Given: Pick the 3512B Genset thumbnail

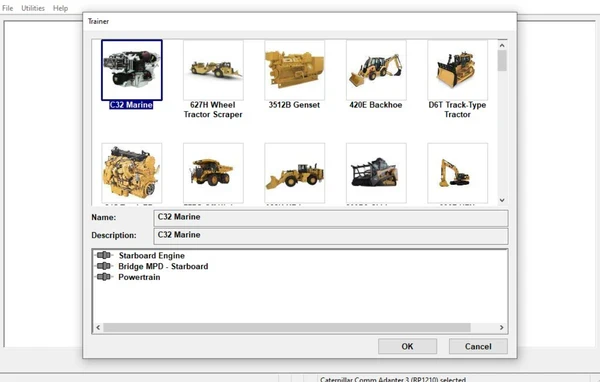Looking at the screenshot, I should (295, 70).
